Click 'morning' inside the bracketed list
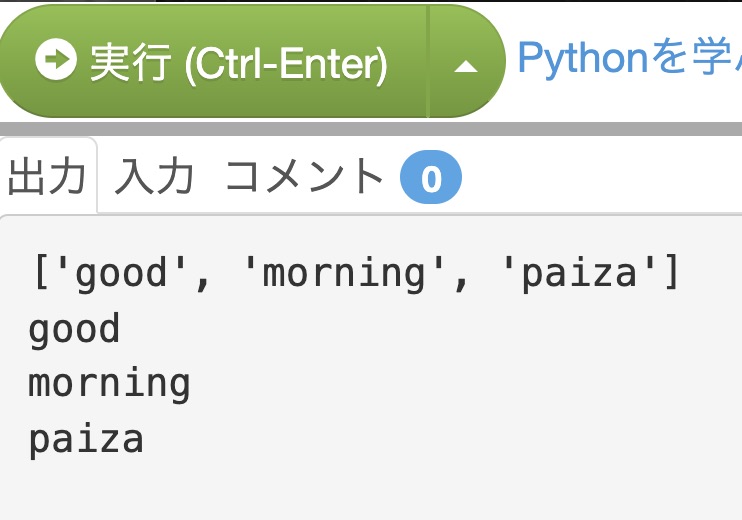Image resolution: width=742 pixels, height=520 pixels. (x=344, y=273)
